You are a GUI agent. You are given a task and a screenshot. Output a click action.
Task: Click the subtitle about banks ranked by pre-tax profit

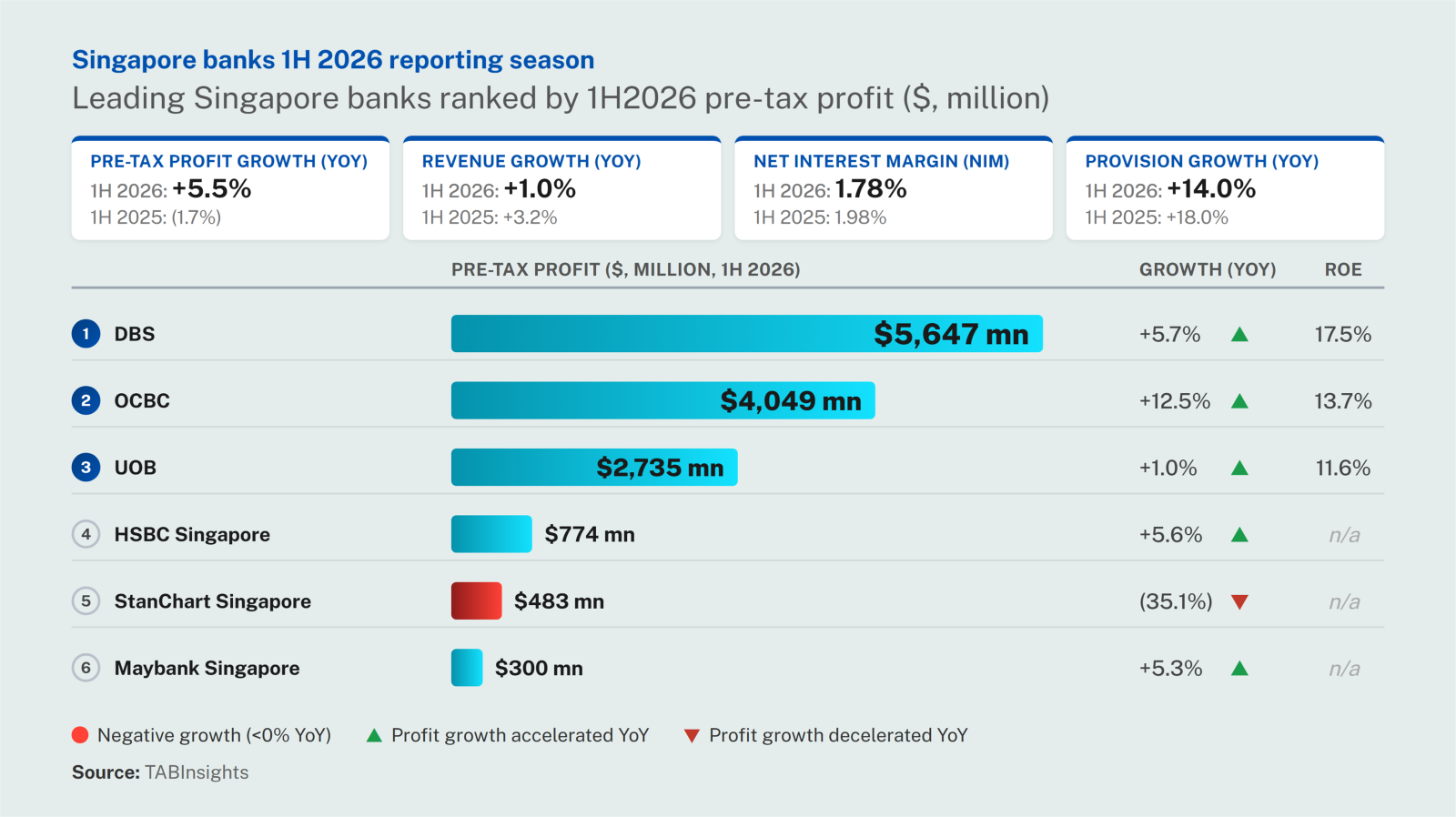point(561,98)
